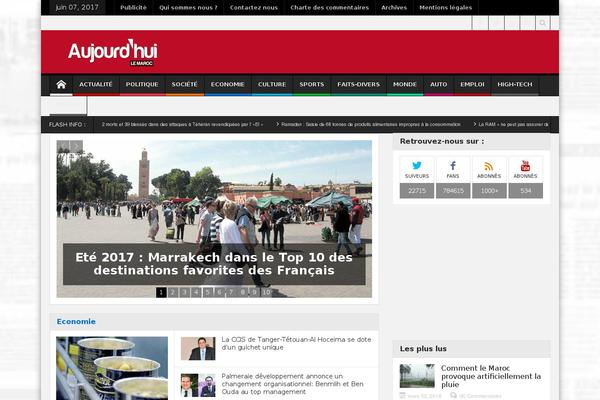The width and height of the screenshot is (600, 400).
Task: Jump to slide 9 of the carousel
Action: coord(254,292)
